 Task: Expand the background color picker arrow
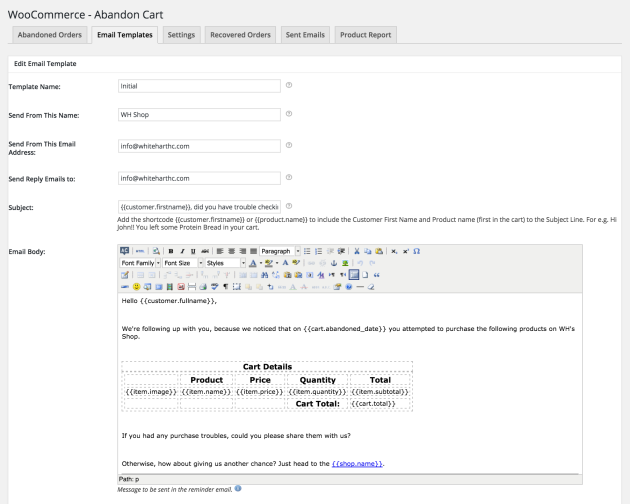277,263
